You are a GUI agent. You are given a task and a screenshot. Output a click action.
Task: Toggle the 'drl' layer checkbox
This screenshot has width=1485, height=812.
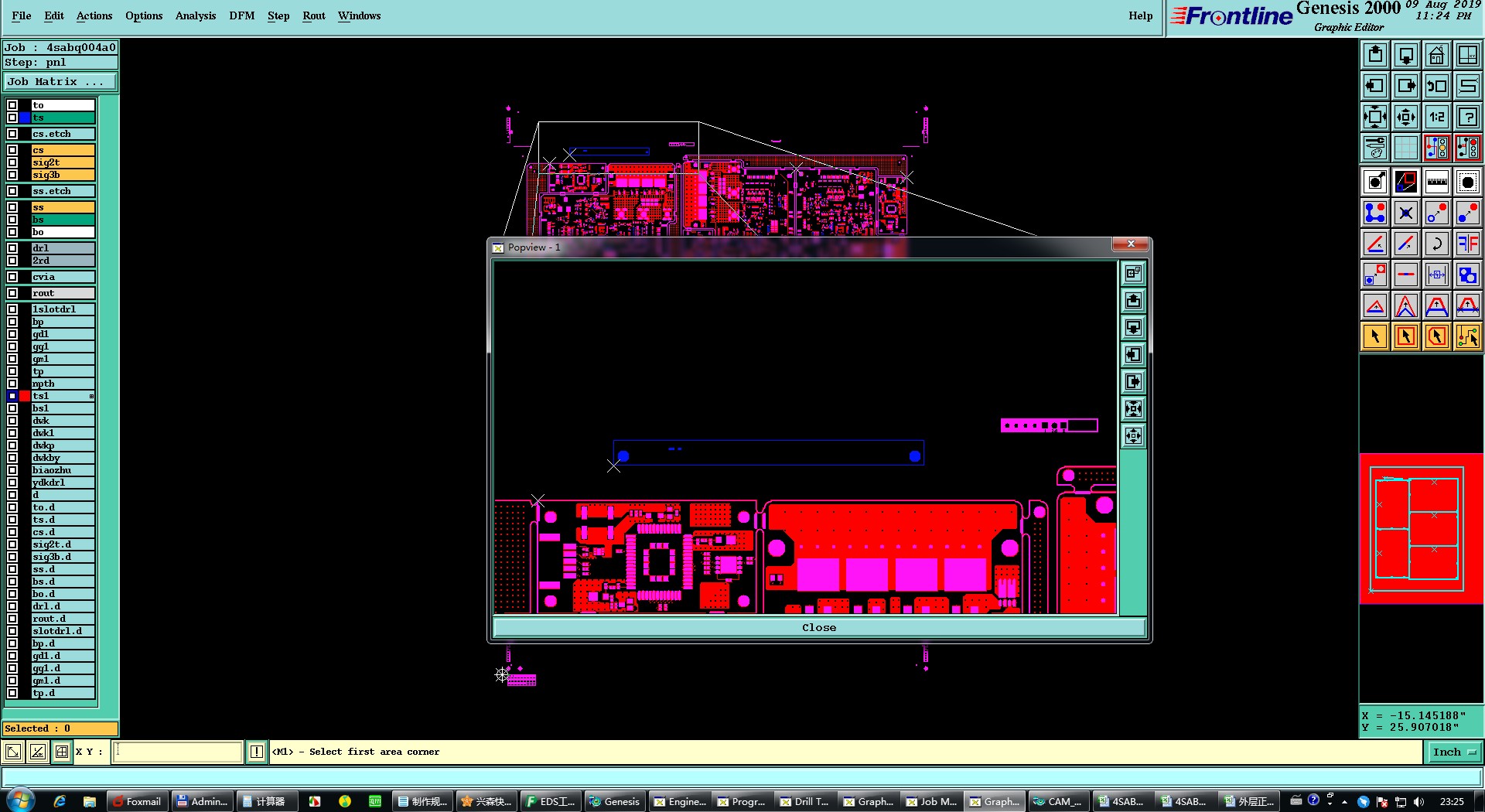[x=12, y=248]
